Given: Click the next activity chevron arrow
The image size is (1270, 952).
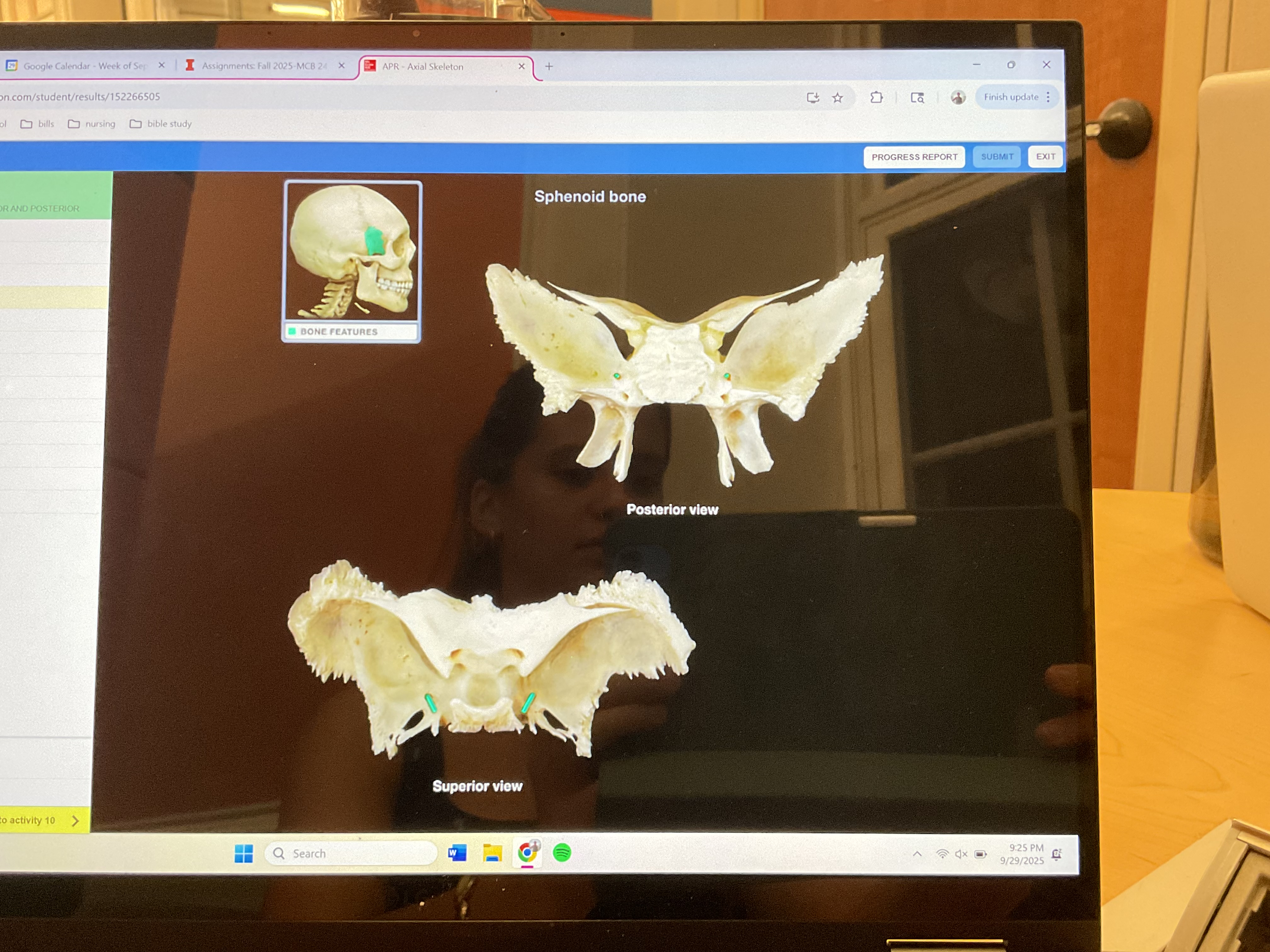Looking at the screenshot, I should click(x=75, y=821).
